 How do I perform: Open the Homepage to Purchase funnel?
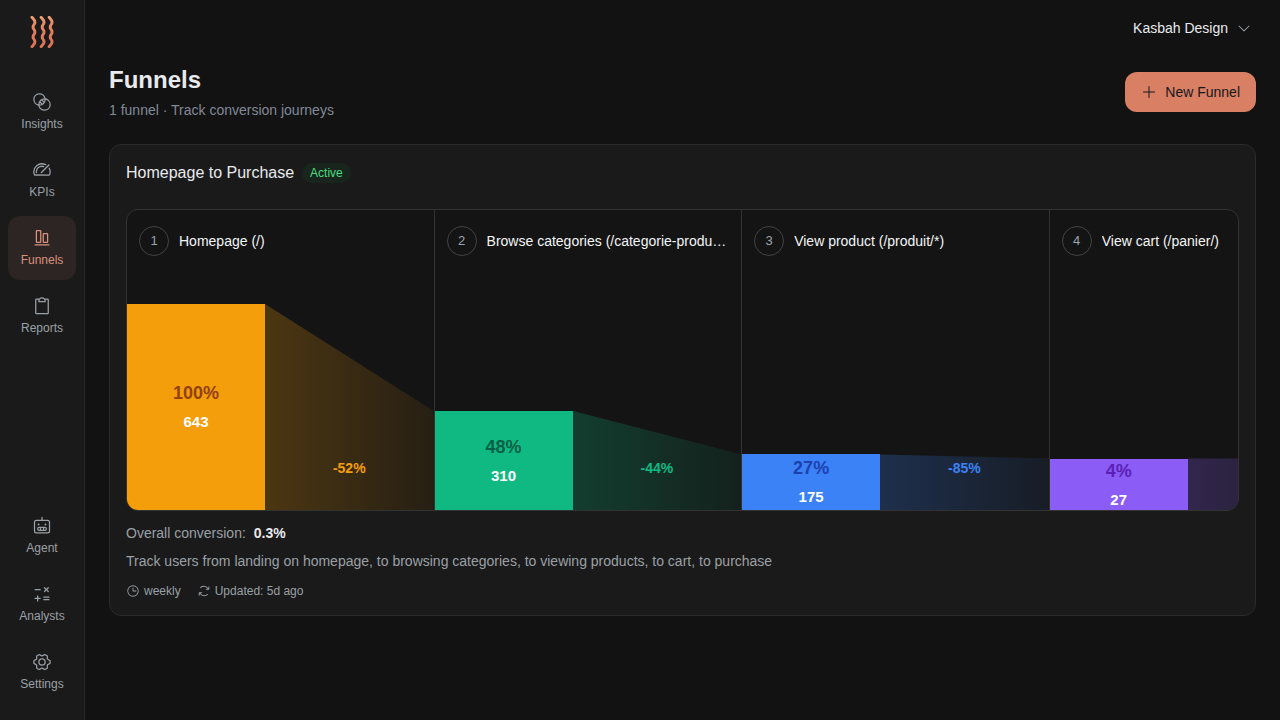[x=209, y=172]
